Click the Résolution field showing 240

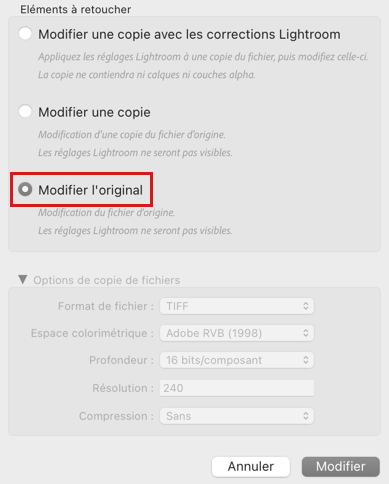pyautogui.click(x=237, y=388)
